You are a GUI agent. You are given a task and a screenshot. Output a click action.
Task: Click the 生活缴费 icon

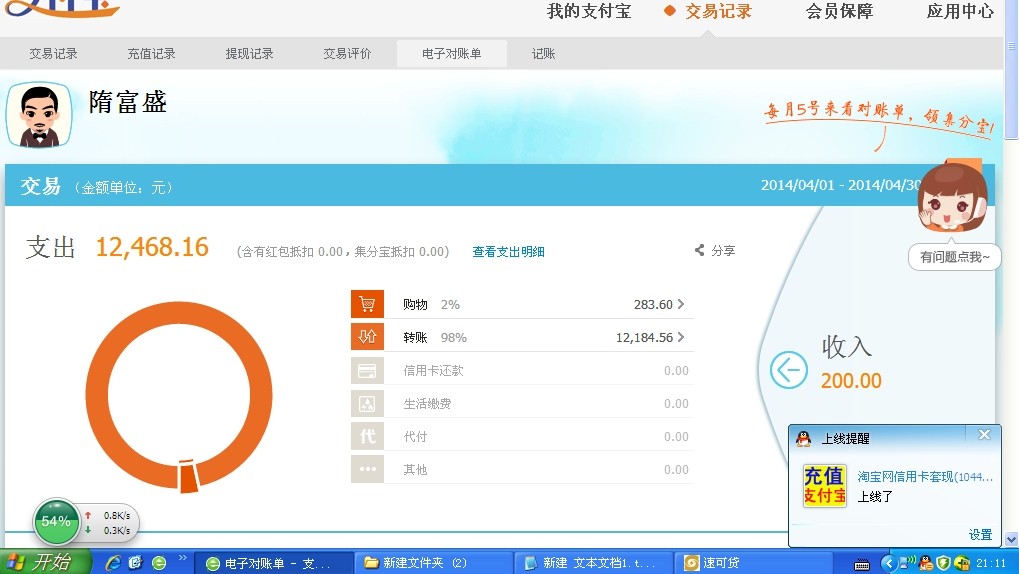click(x=367, y=404)
